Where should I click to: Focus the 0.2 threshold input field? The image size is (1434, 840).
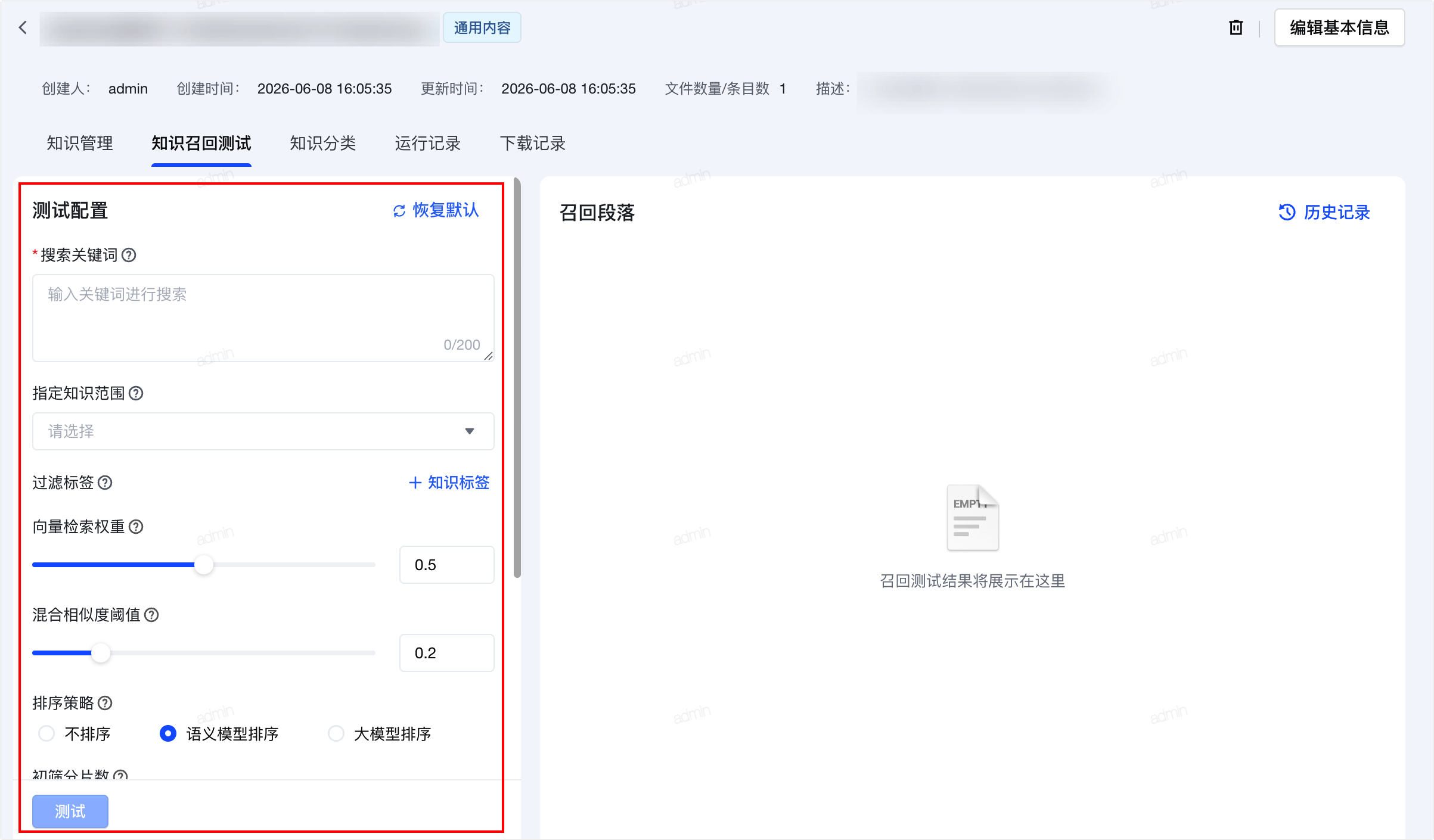446,653
